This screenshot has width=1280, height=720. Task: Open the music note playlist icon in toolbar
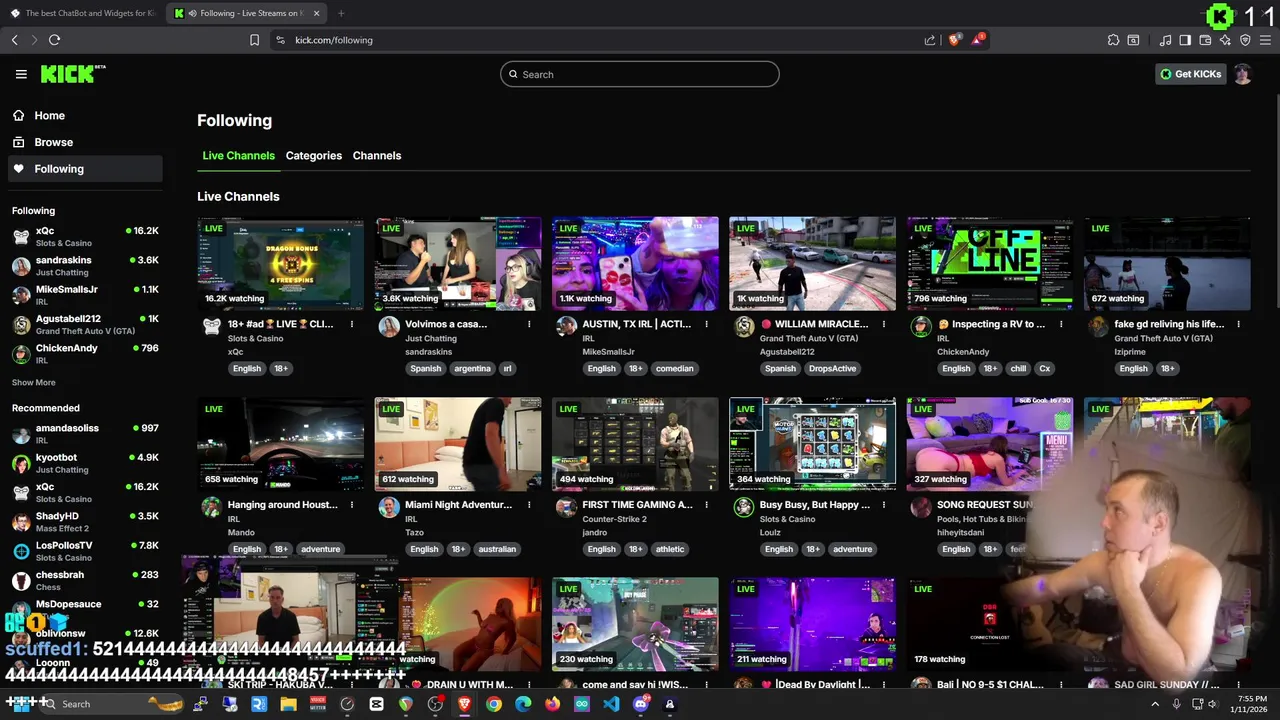pyautogui.click(x=1165, y=40)
